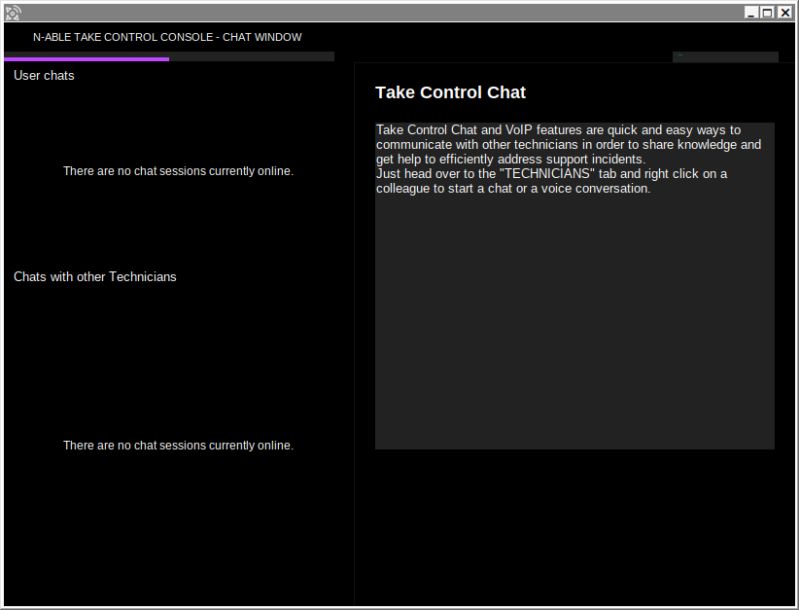Maximize the chat window
Screen dimensions: 799x610
tap(767, 13)
